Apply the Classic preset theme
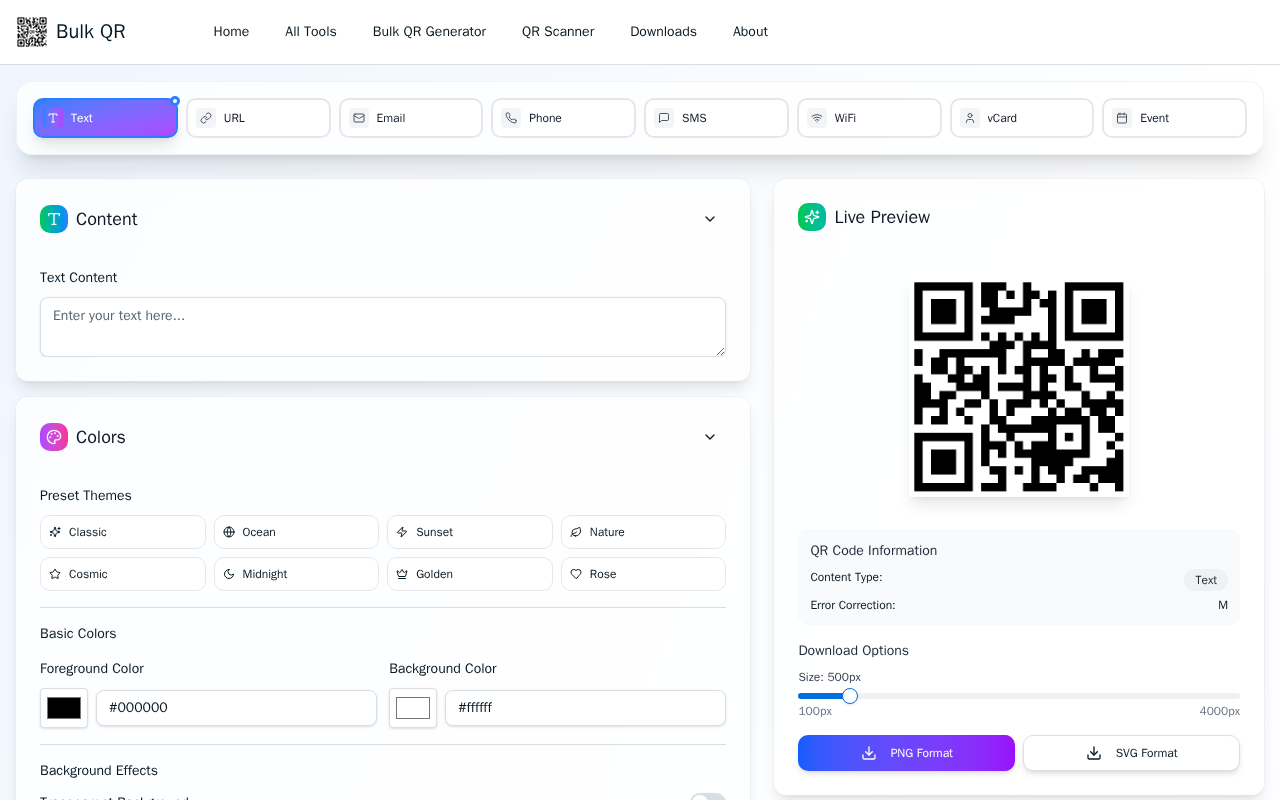 pos(123,532)
